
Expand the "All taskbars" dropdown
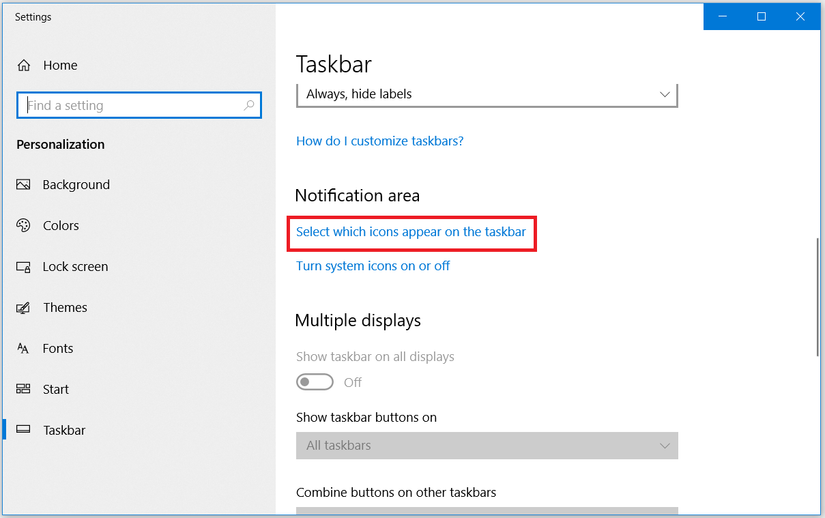click(x=487, y=445)
